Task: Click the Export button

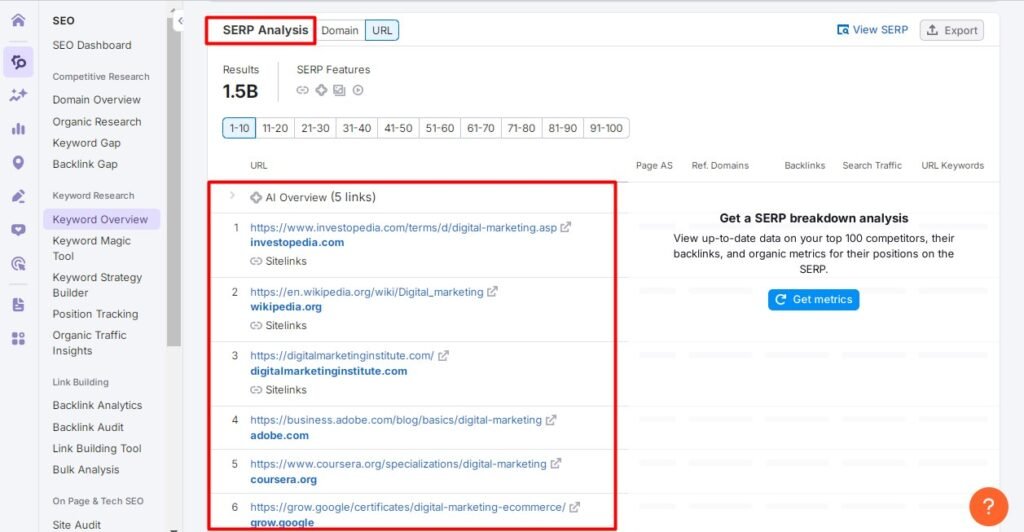Action: point(952,30)
